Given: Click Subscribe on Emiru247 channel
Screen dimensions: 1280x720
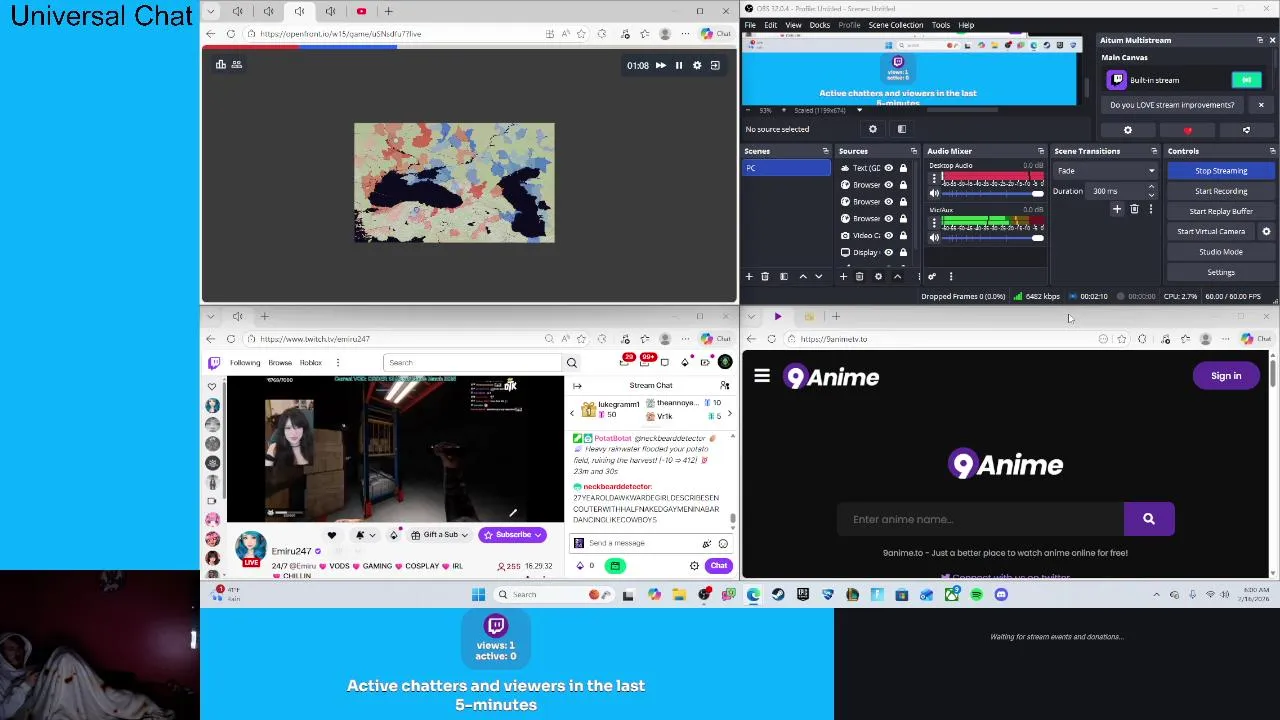Looking at the screenshot, I should click(513, 535).
